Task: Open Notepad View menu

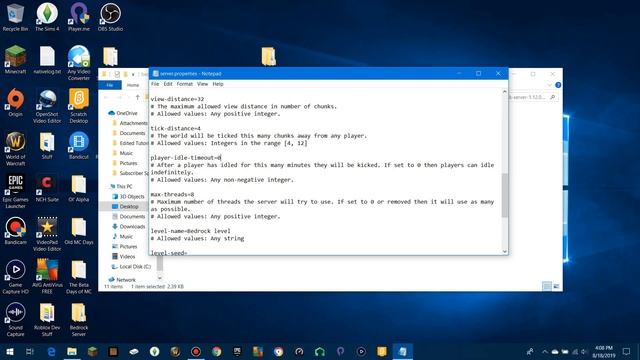Action: tap(202, 84)
